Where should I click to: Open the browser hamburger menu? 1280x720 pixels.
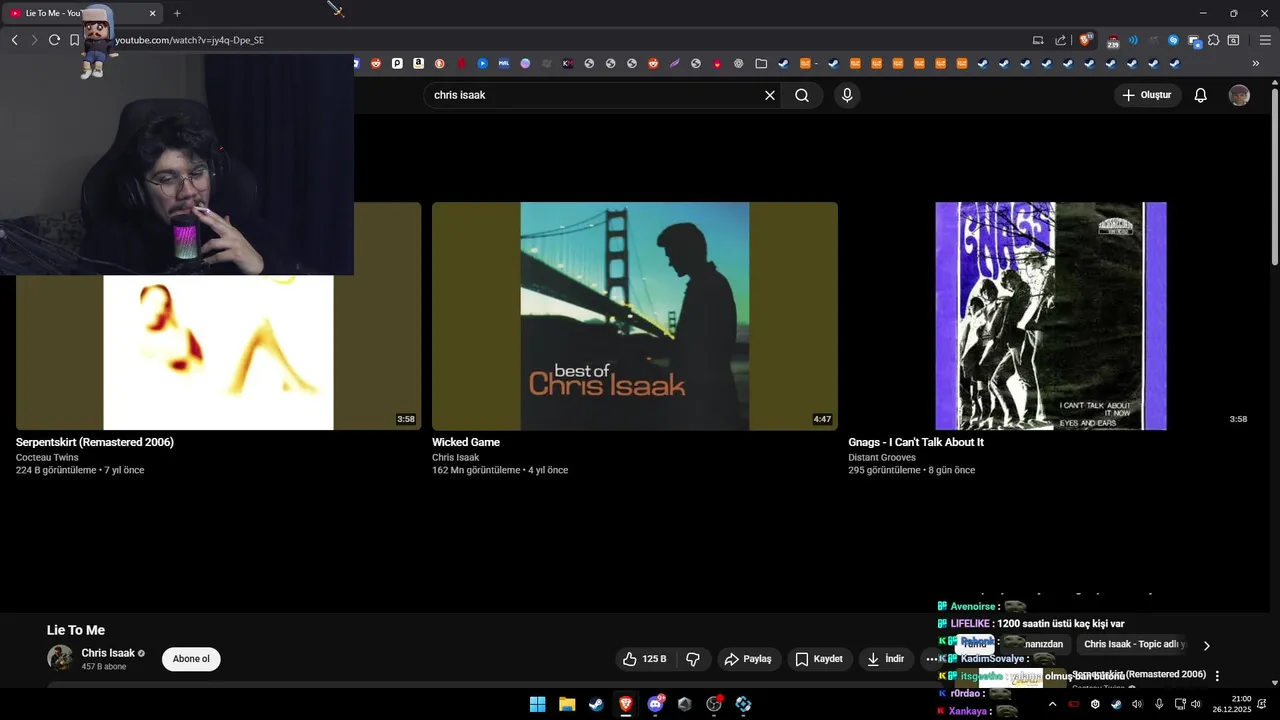1265,40
